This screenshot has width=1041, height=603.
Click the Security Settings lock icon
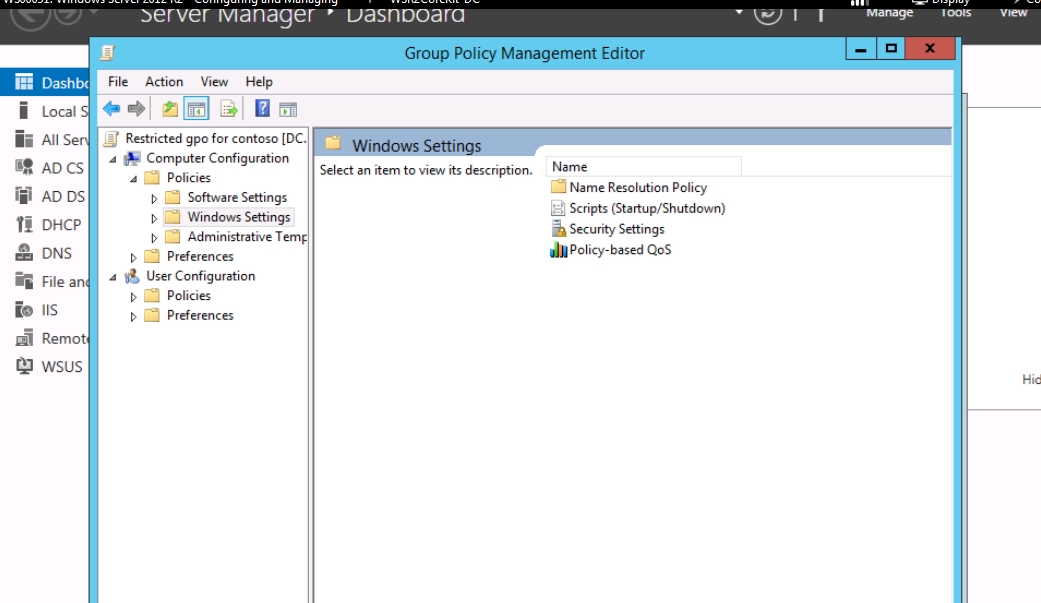tap(558, 228)
